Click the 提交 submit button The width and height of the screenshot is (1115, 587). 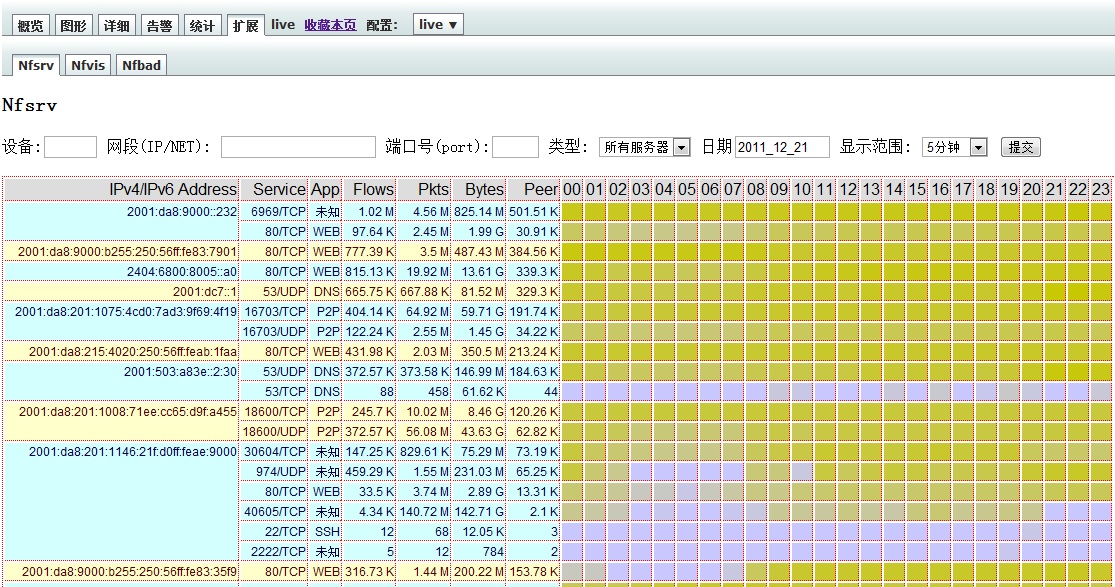[1021, 147]
